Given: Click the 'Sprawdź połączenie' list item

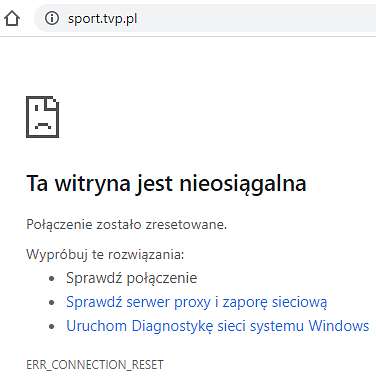Looking at the screenshot, I should 132,278.
